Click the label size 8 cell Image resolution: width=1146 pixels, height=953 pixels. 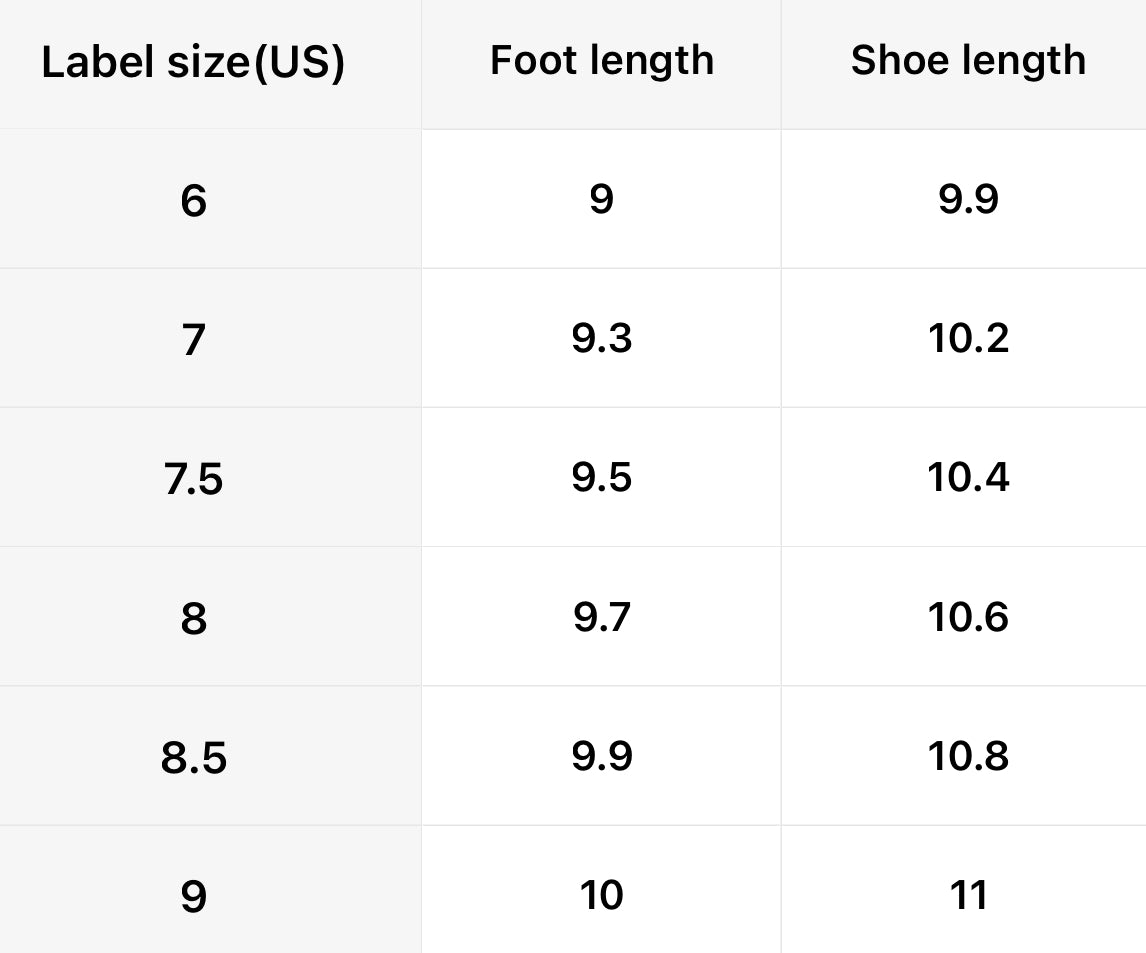pos(194,618)
